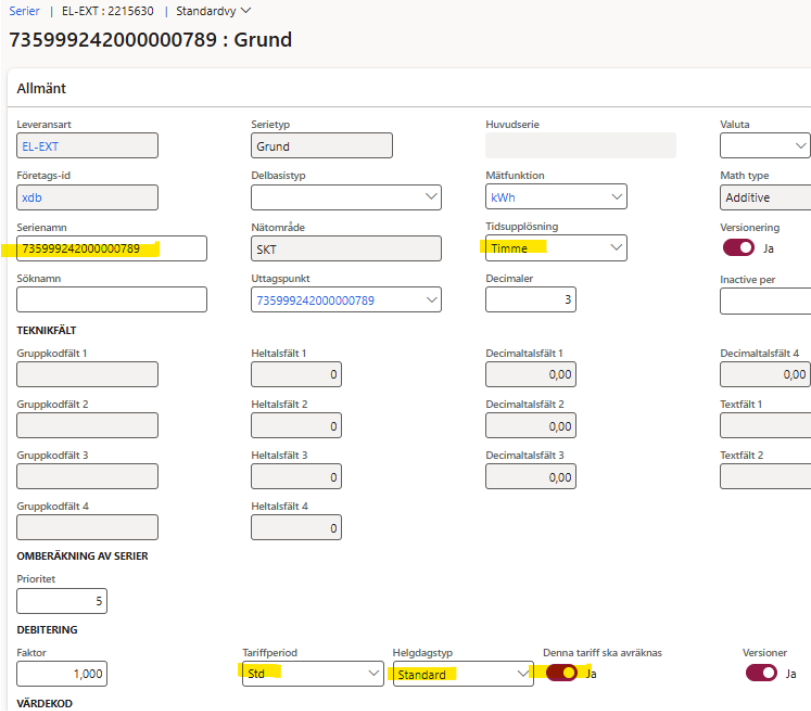Collapse the Allmänt section header
The height and width of the screenshot is (711, 811).
(42, 89)
